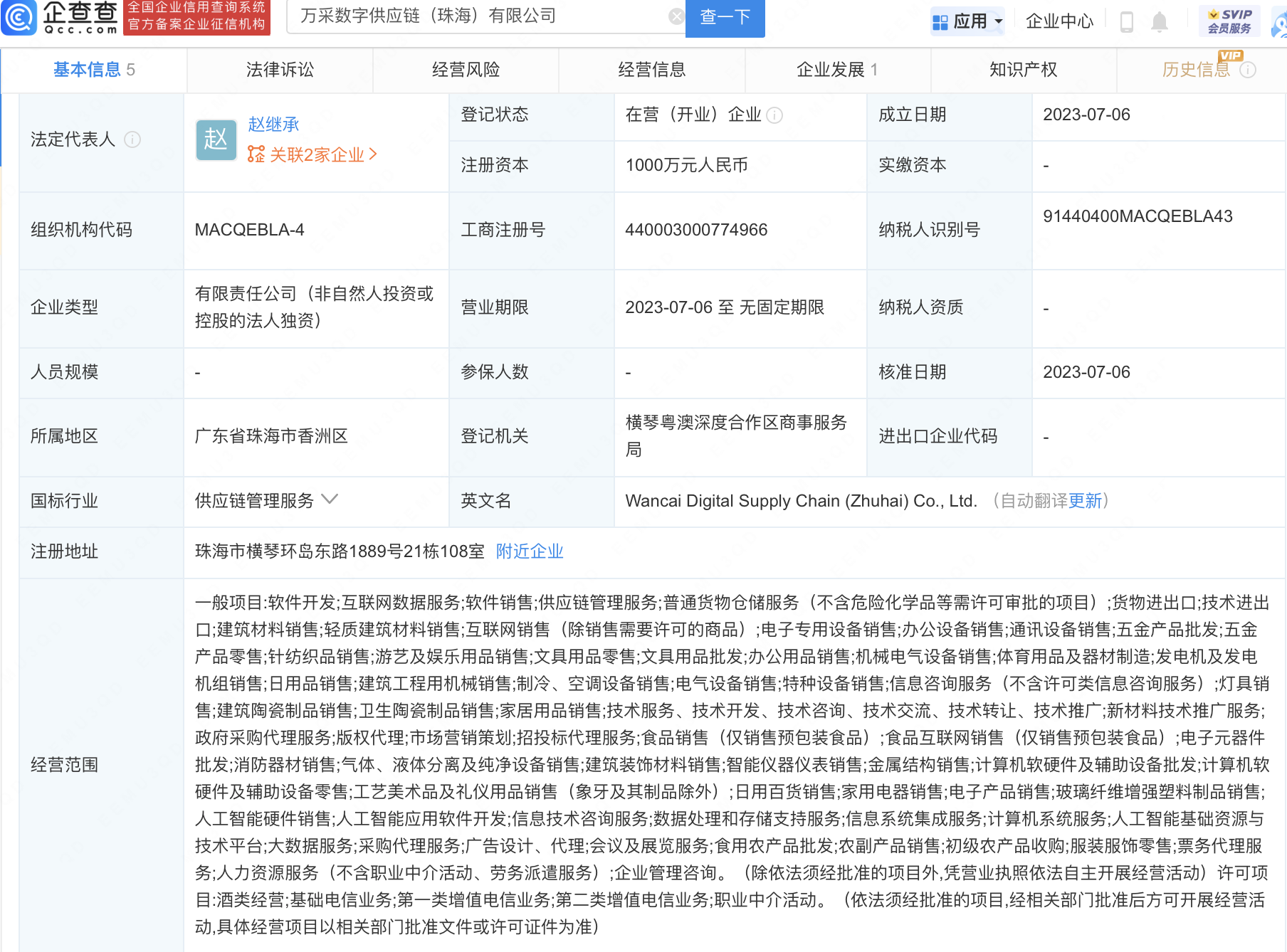Click the info icon next to 在营（开业）企业

point(775,115)
